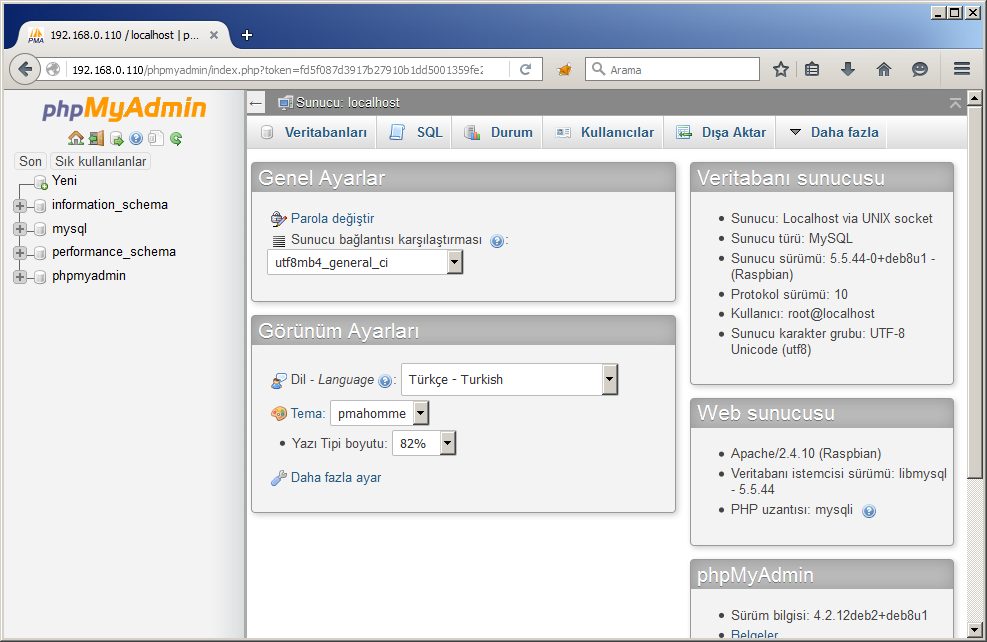Open the browser bookmarks list icon

click(812, 69)
